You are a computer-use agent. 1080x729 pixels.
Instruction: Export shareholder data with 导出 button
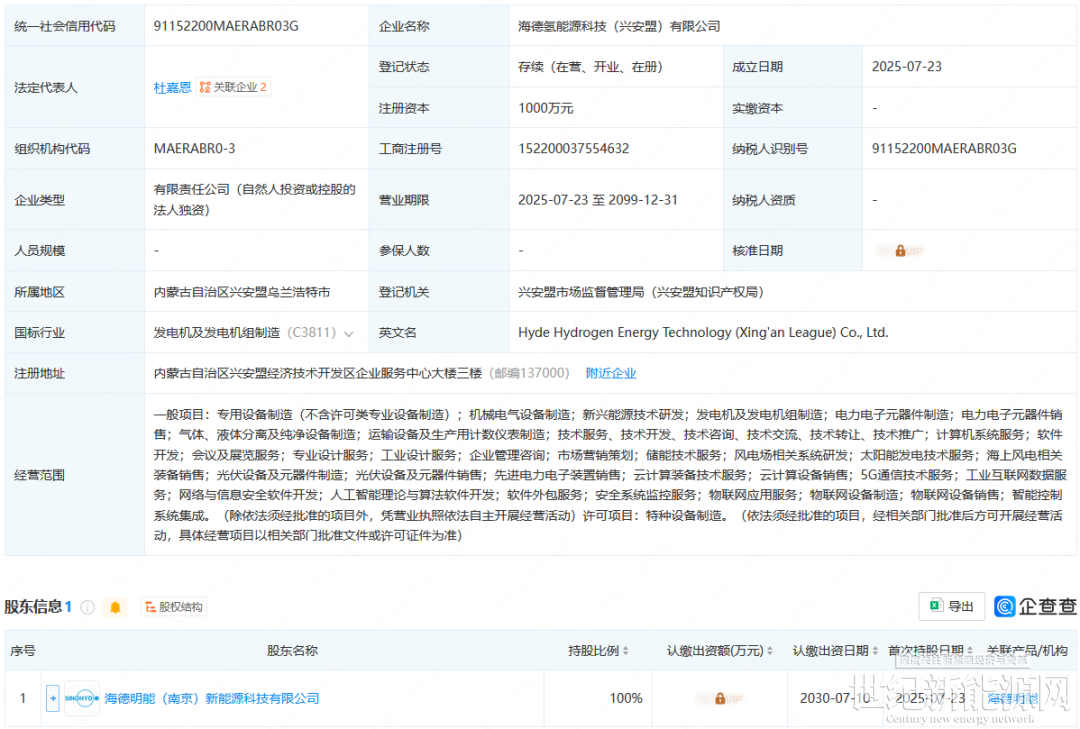pyautogui.click(x=951, y=606)
